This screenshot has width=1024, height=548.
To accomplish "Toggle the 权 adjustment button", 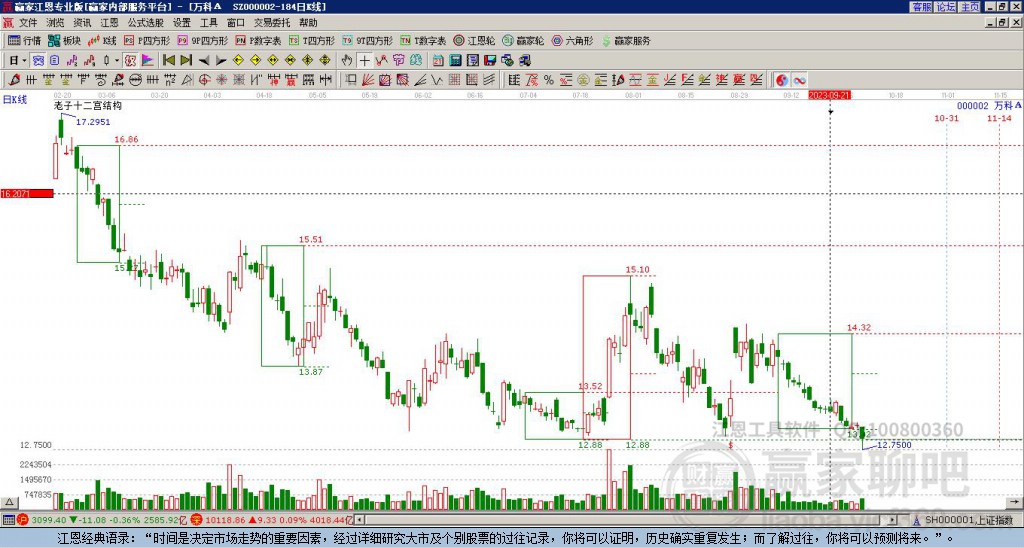I will (x=130, y=60).
